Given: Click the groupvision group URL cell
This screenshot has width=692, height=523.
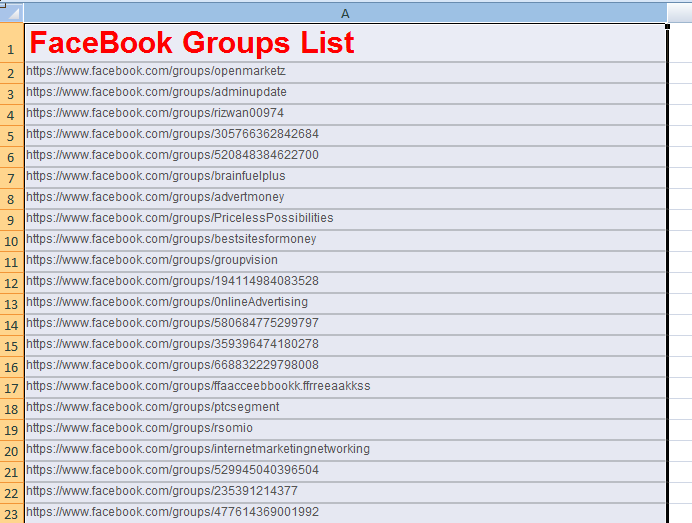Looking at the screenshot, I should [345, 261].
